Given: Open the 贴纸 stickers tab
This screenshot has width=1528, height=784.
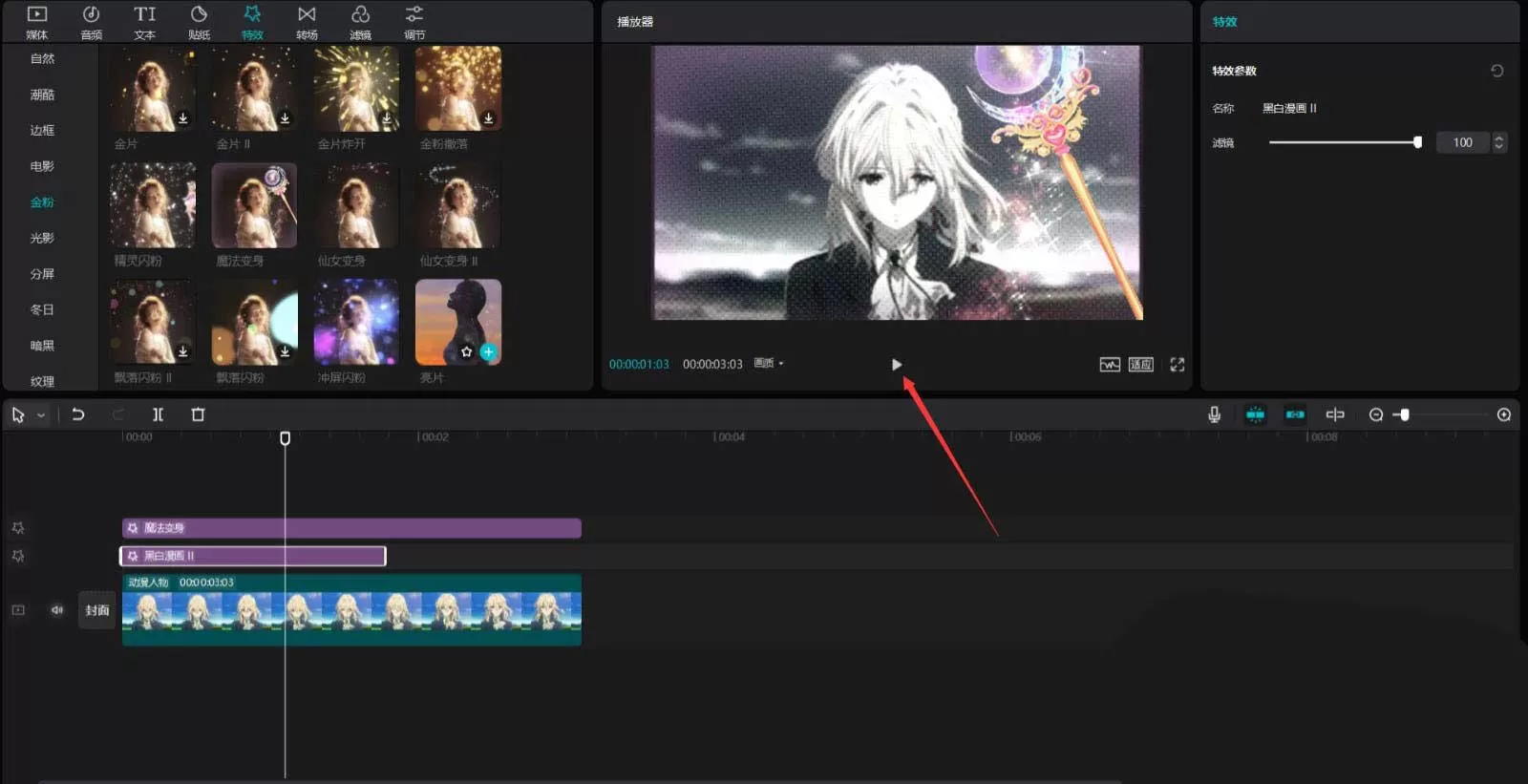Looking at the screenshot, I should tap(199, 22).
